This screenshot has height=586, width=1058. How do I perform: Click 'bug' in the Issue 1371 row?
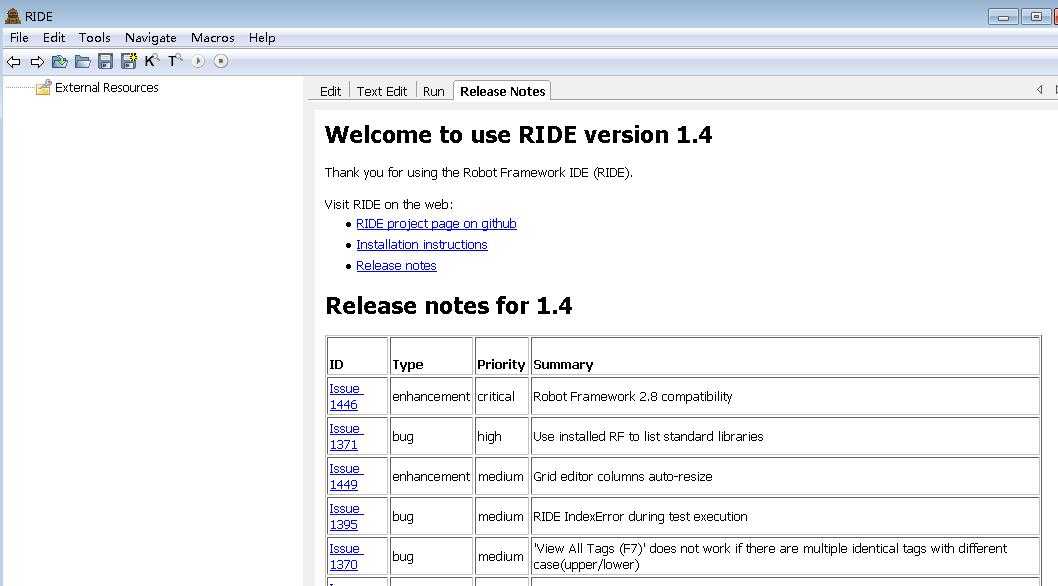[403, 436]
